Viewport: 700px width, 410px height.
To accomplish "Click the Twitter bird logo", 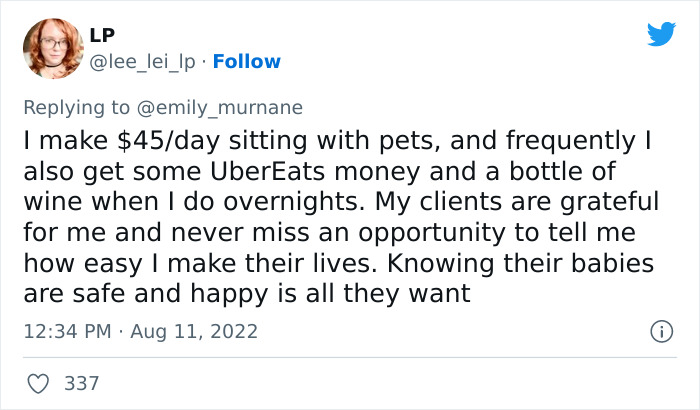I will click(x=661, y=34).
